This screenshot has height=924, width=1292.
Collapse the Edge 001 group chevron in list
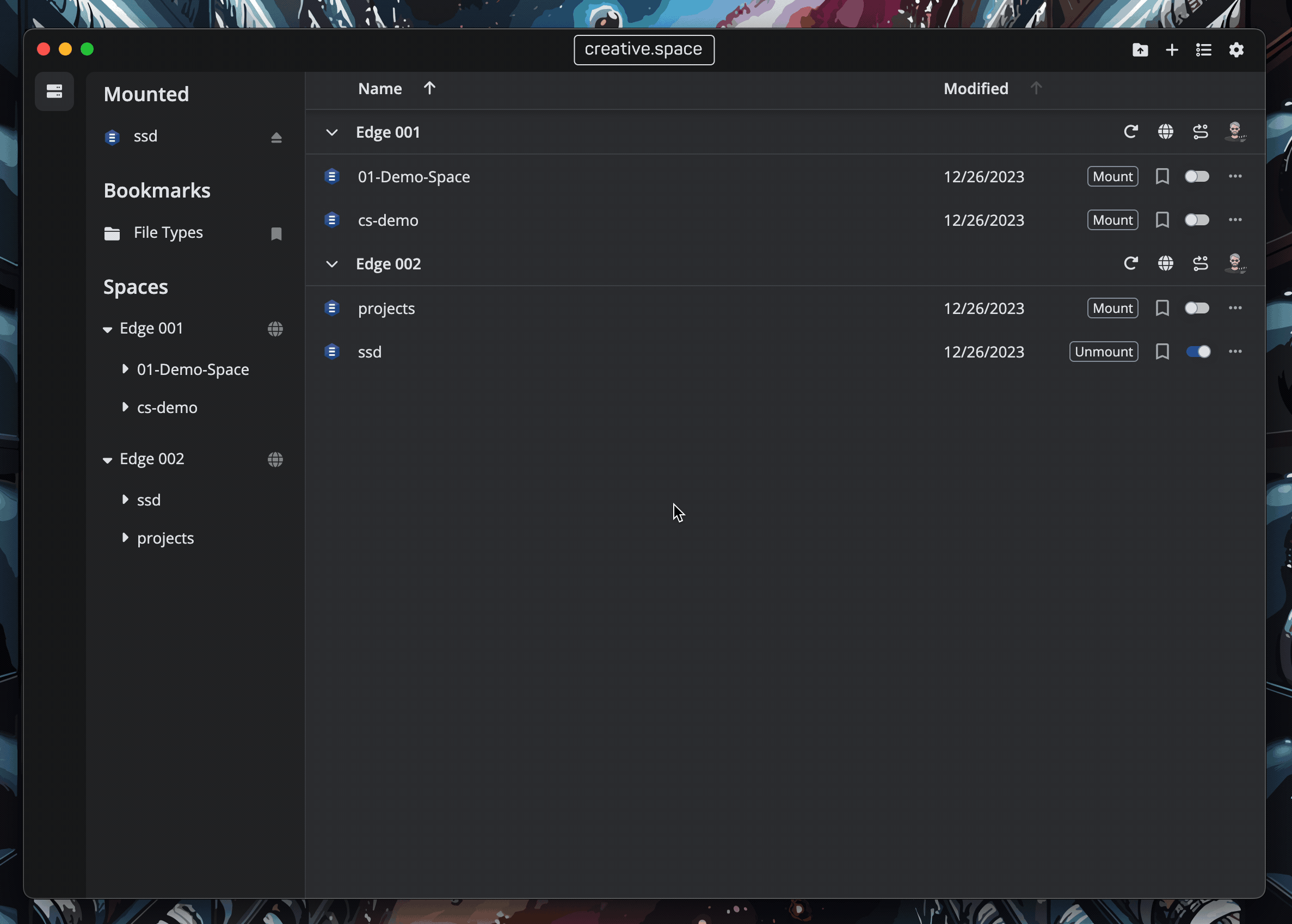click(x=331, y=133)
